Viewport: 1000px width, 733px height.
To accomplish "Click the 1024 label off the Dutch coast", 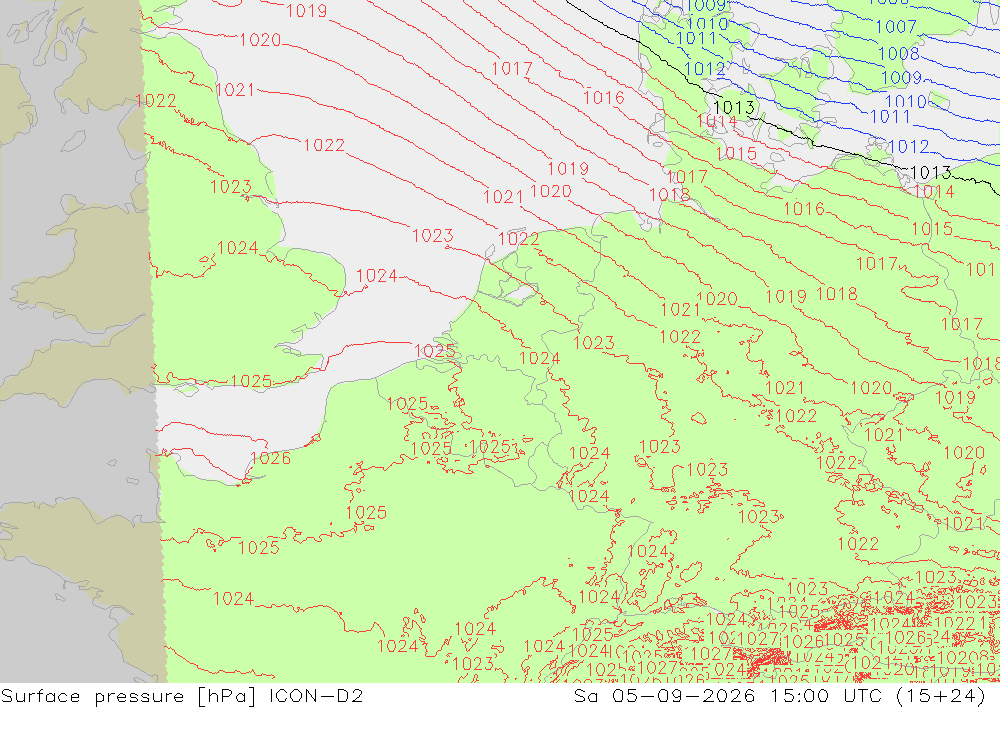I will (x=376, y=276).
